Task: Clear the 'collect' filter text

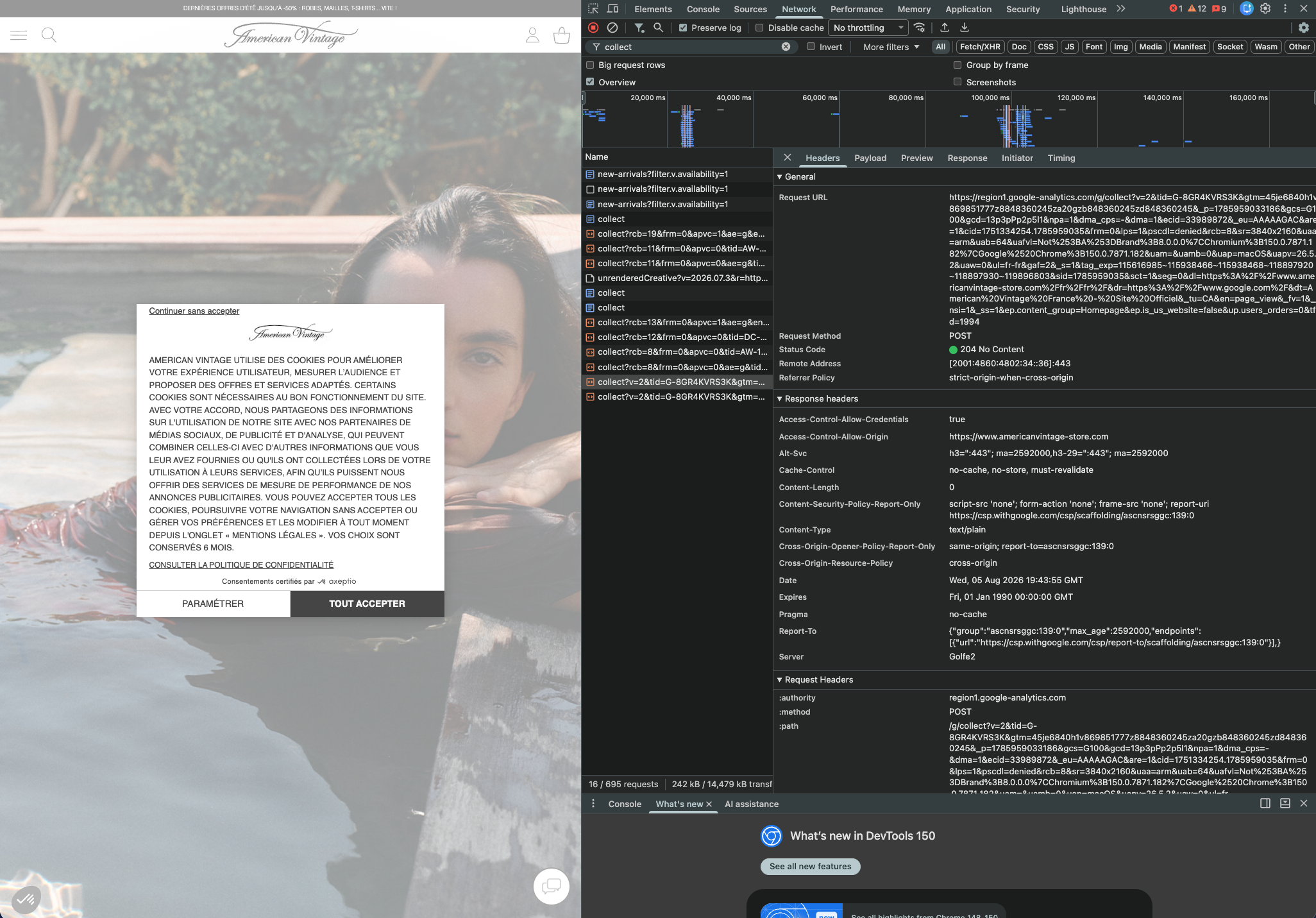Action: 786,47
